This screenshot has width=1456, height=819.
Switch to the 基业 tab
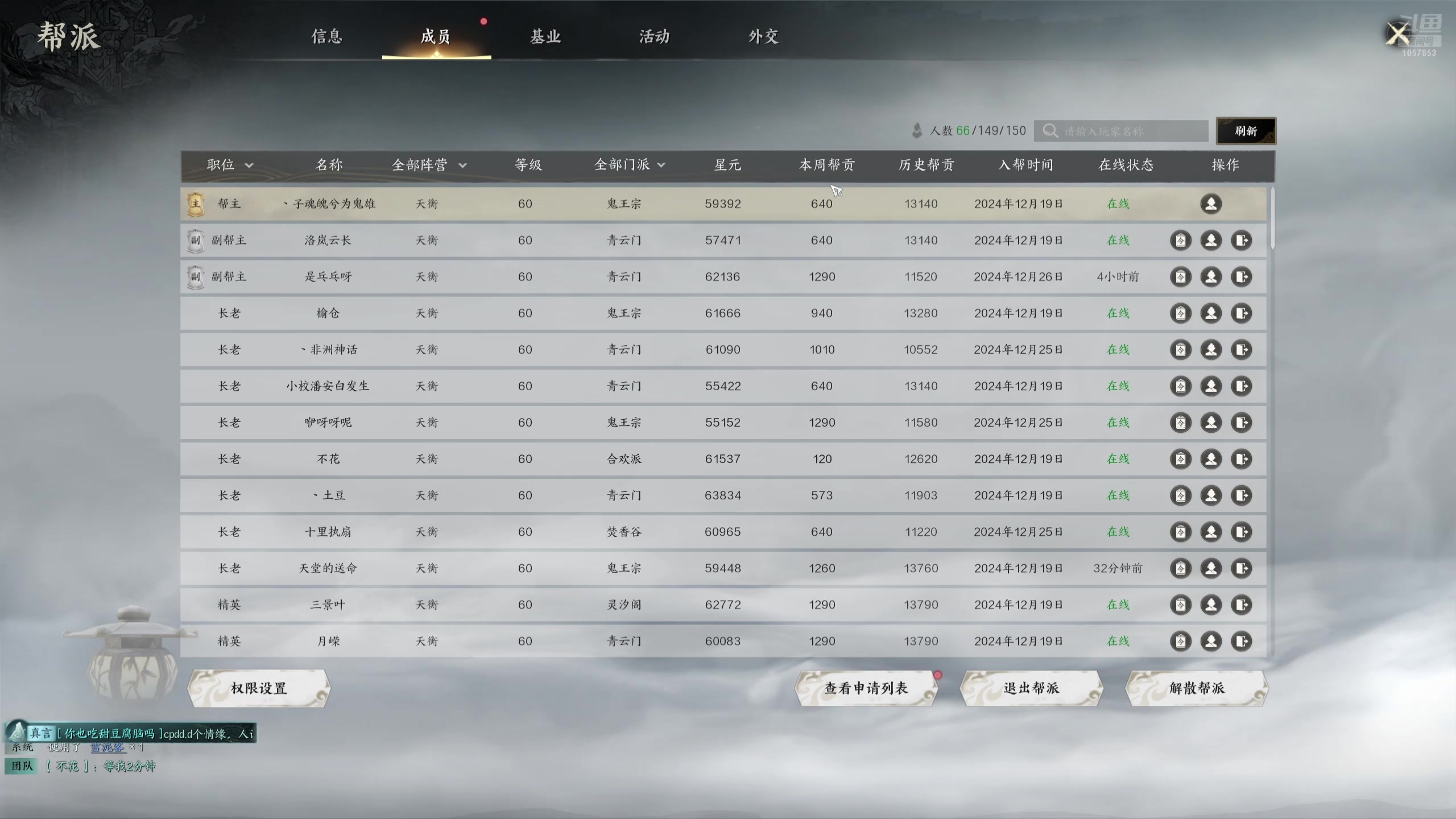pos(545,36)
